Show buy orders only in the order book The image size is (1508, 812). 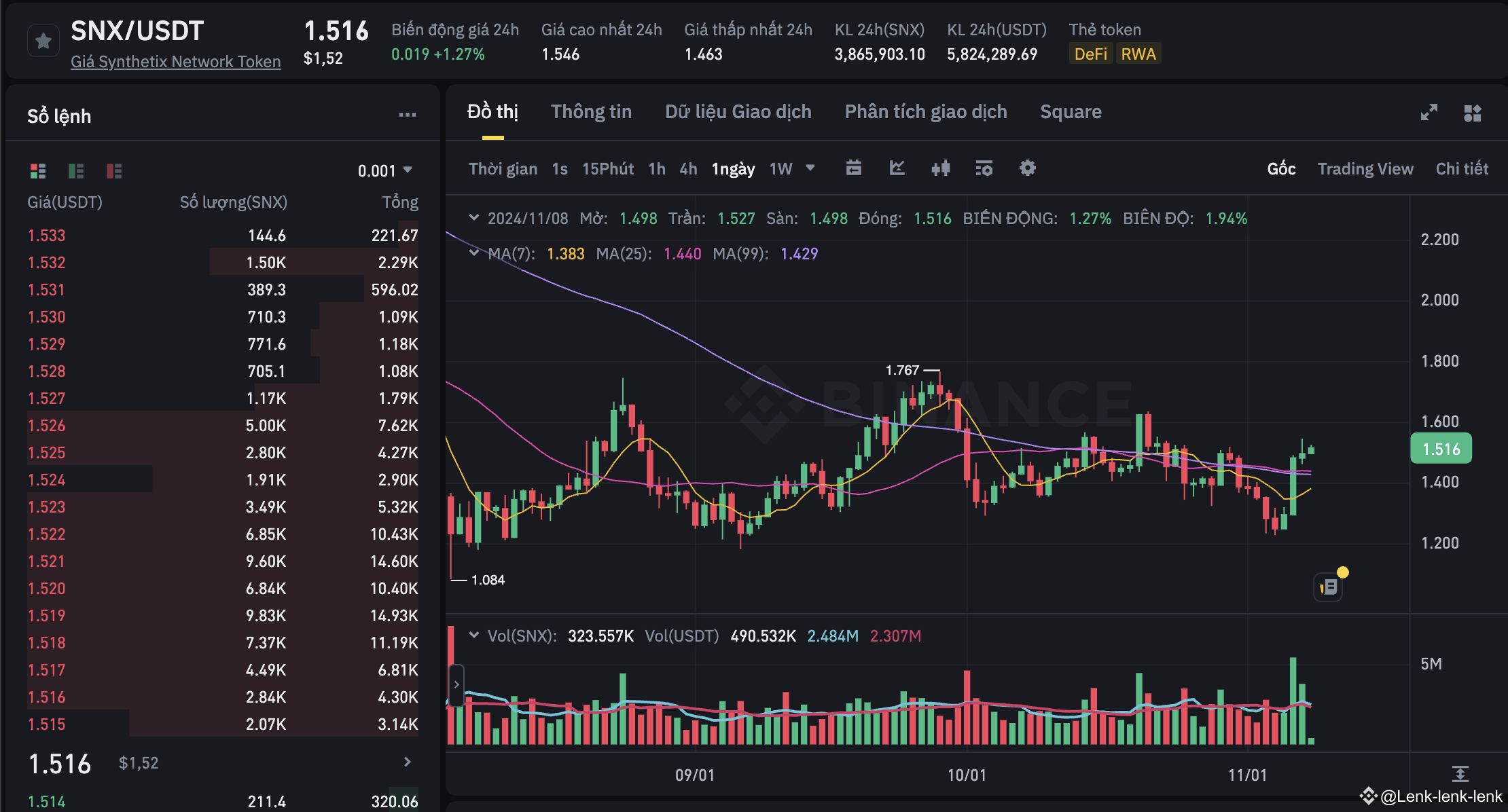point(75,171)
